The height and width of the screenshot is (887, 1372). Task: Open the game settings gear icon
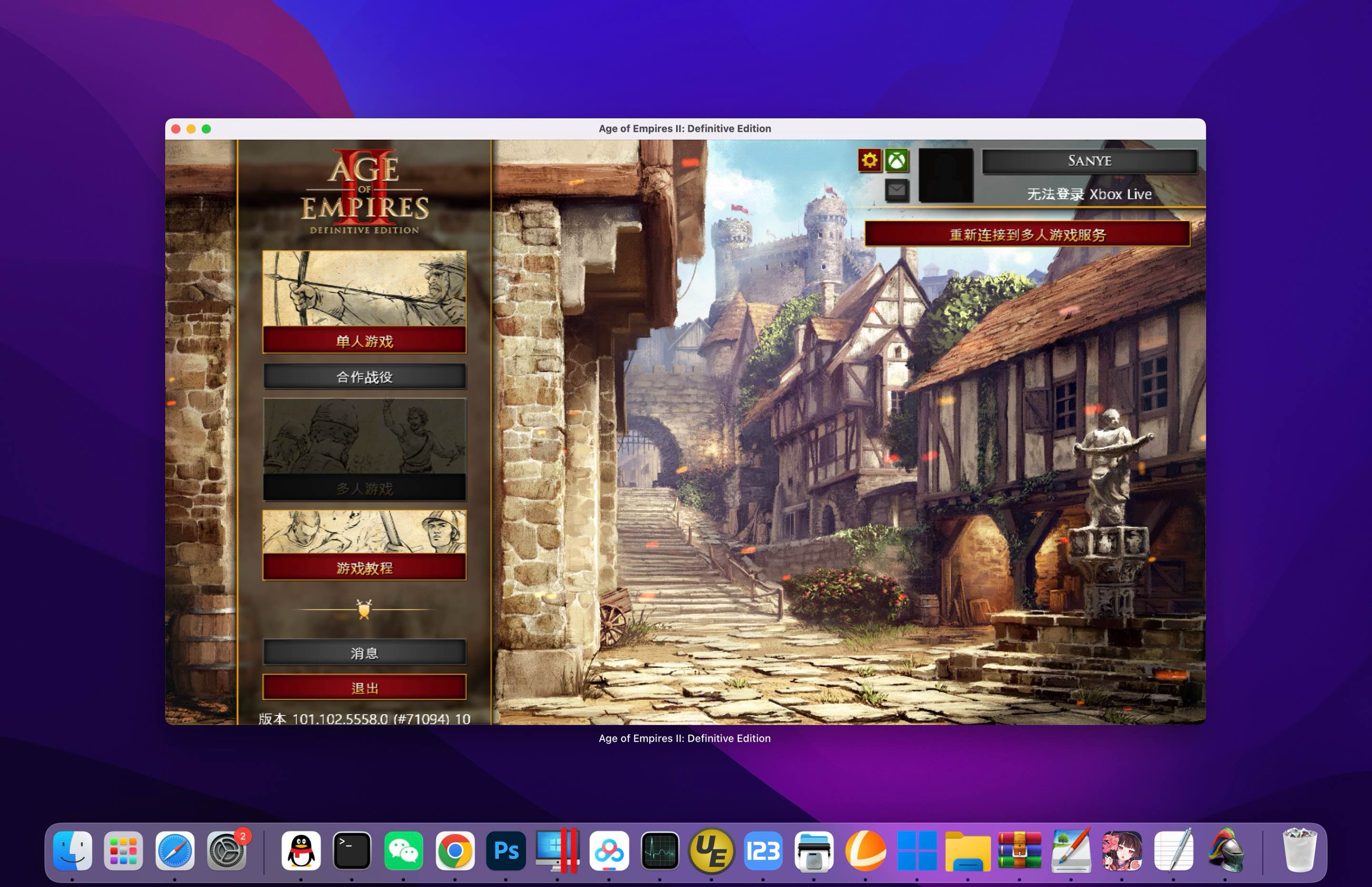tap(869, 161)
